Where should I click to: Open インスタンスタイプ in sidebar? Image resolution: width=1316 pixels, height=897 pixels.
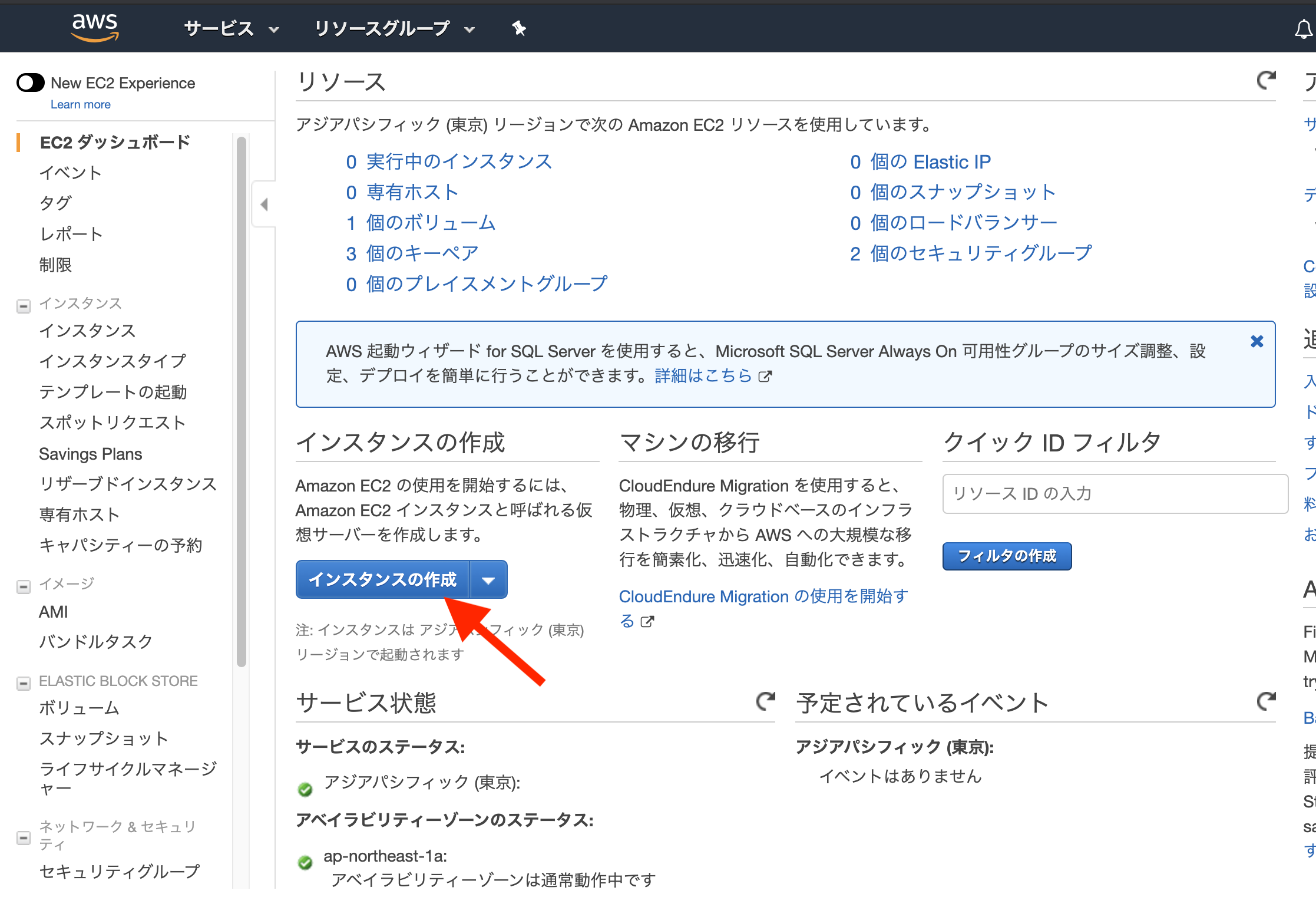click(113, 361)
